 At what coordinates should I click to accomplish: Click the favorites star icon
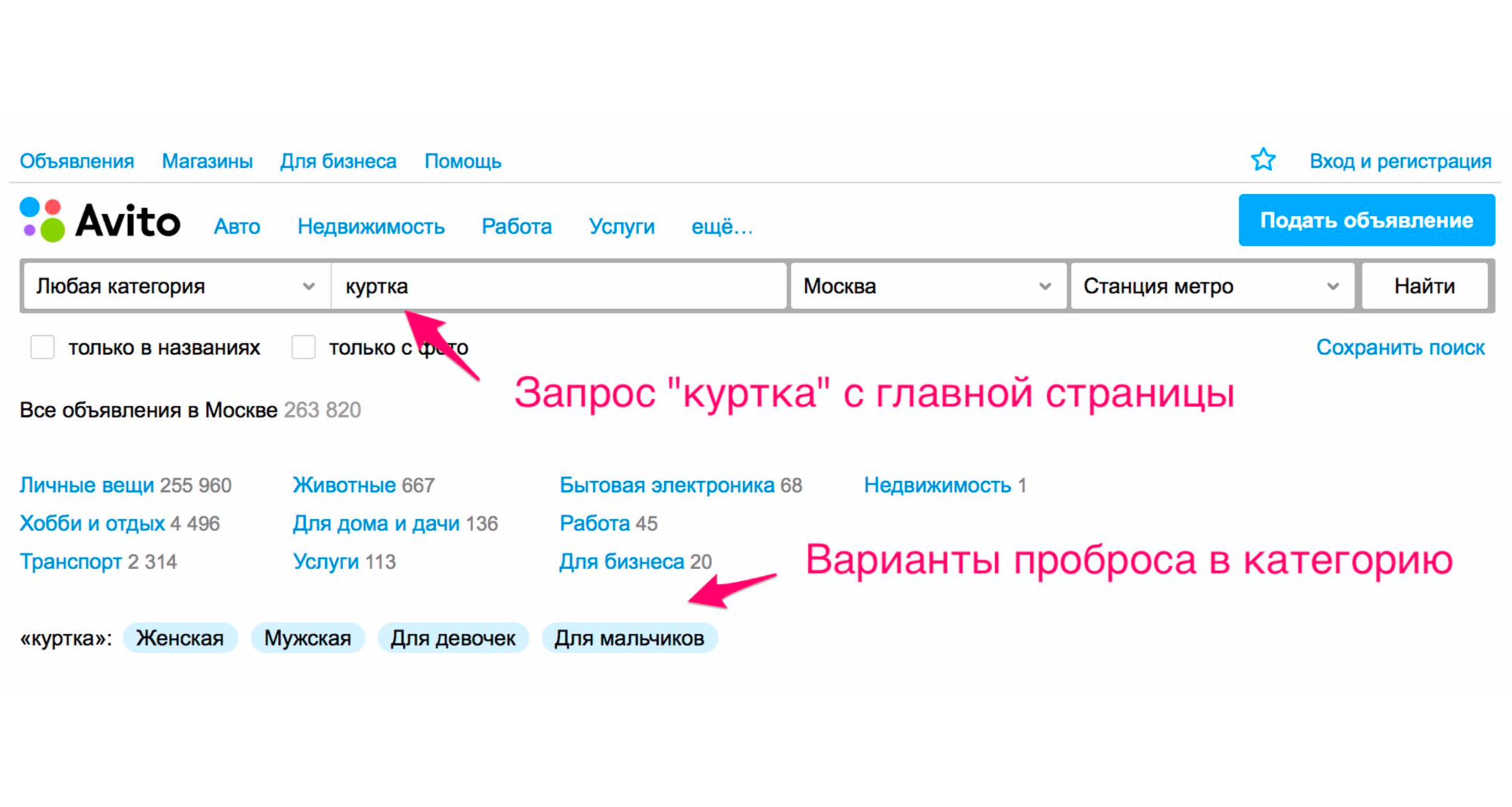pyautogui.click(x=1262, y=160)
